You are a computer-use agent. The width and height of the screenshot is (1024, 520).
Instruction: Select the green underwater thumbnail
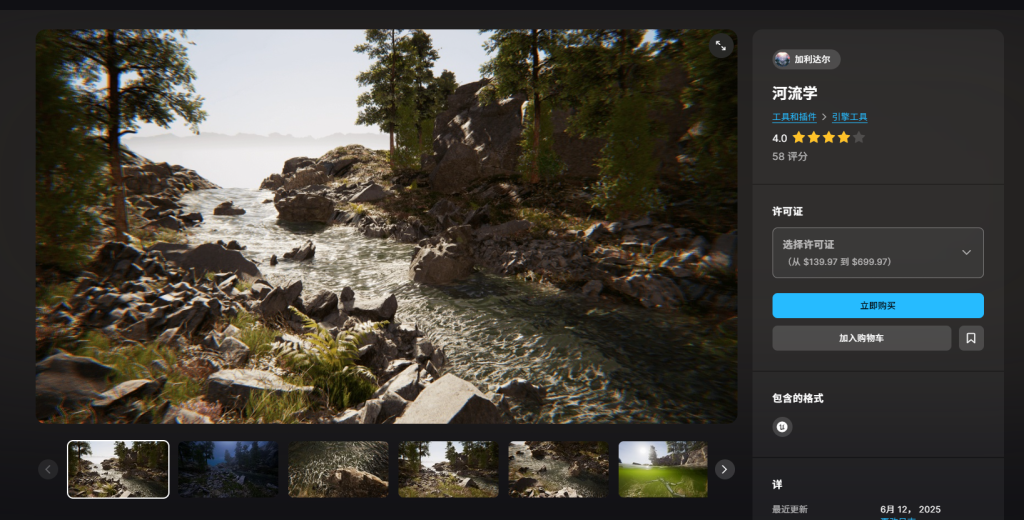[x=662, y=469]
